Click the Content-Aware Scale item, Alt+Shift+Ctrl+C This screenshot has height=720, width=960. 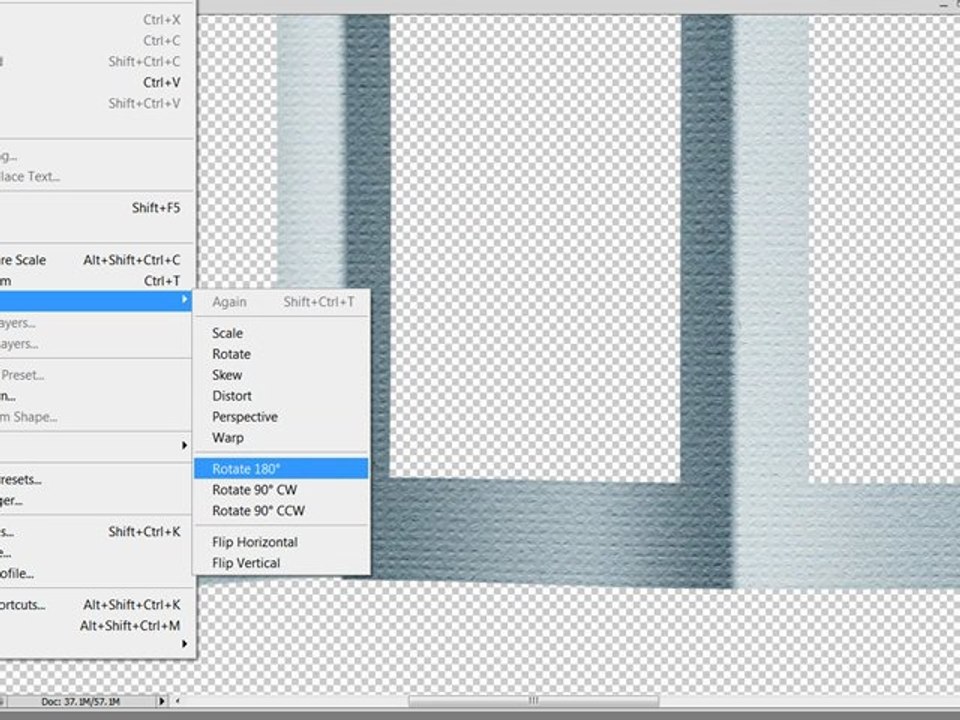[x=96, y=260]
